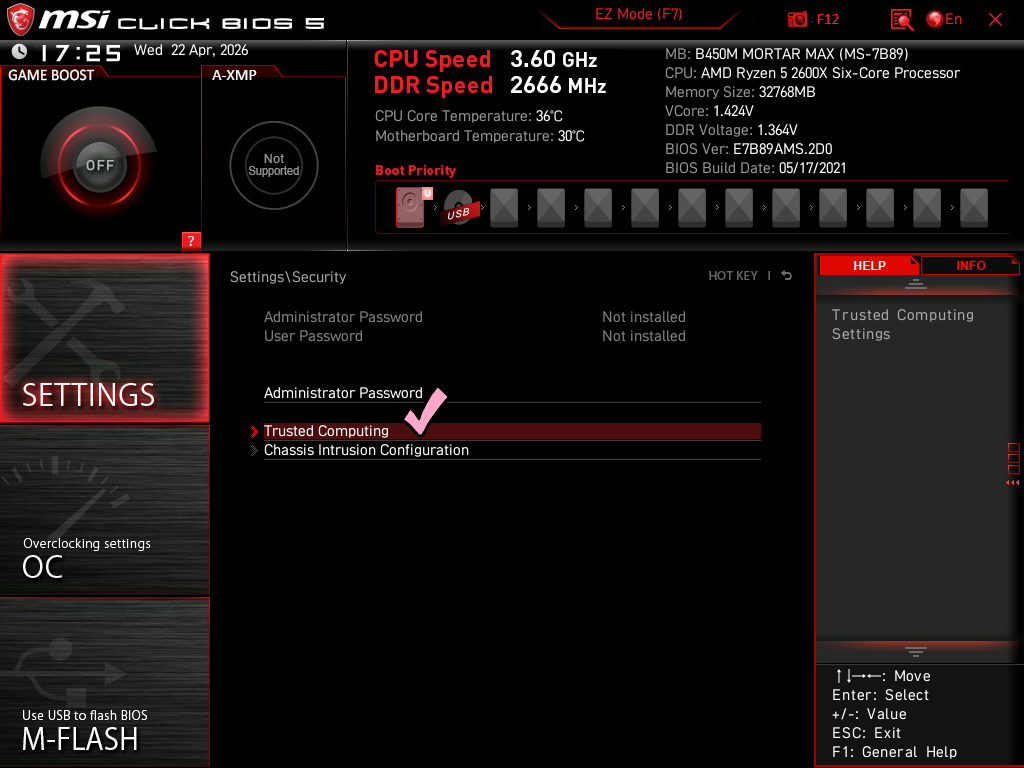The height and width of the screenshot is (768, 1024).
Task: Click arrow beside Chassis Intrusion Configuration
Action: [254, 450]
